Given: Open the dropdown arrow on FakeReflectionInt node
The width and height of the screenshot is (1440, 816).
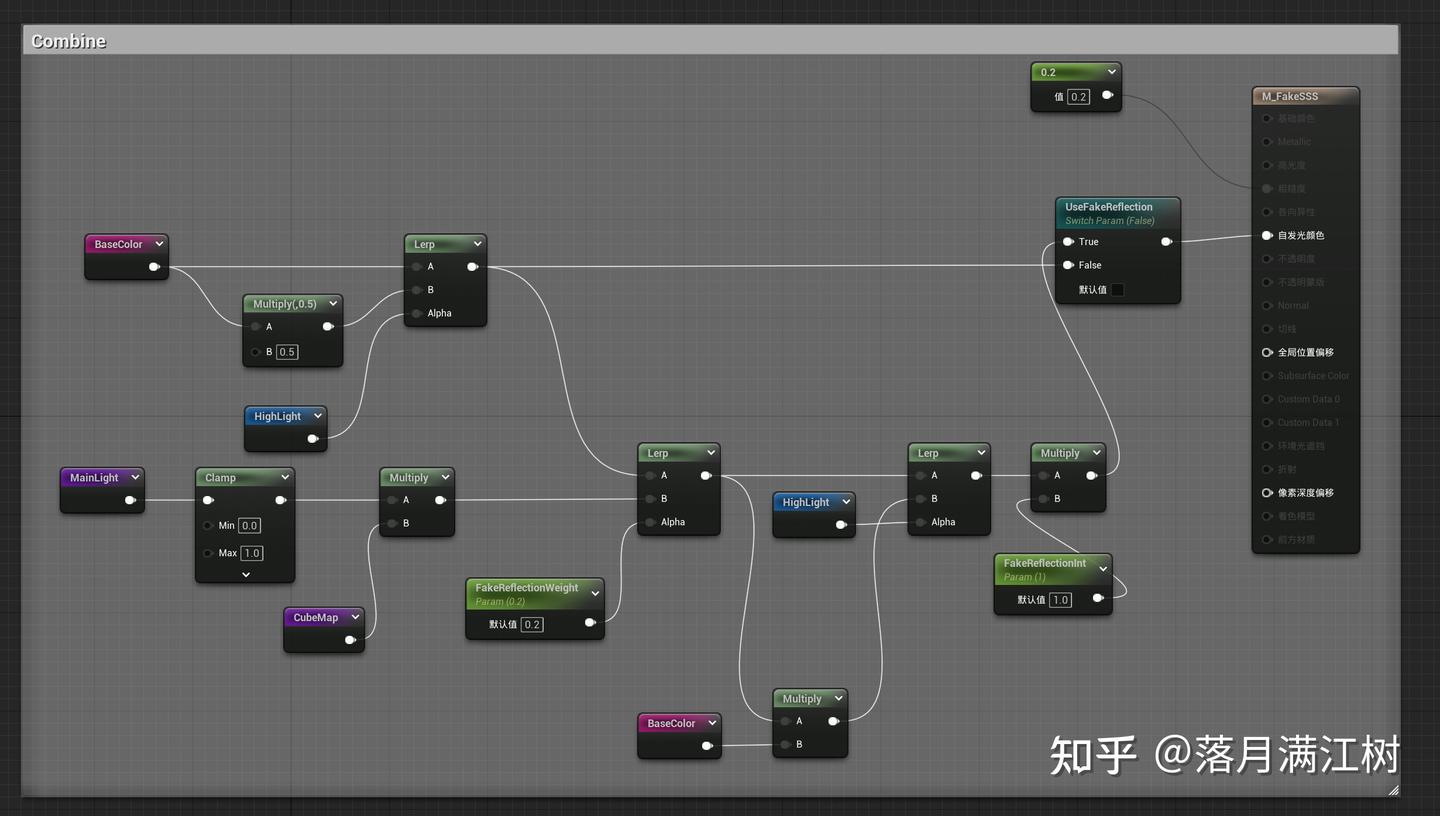Looking at the screenshot, I should [1103, 569].
